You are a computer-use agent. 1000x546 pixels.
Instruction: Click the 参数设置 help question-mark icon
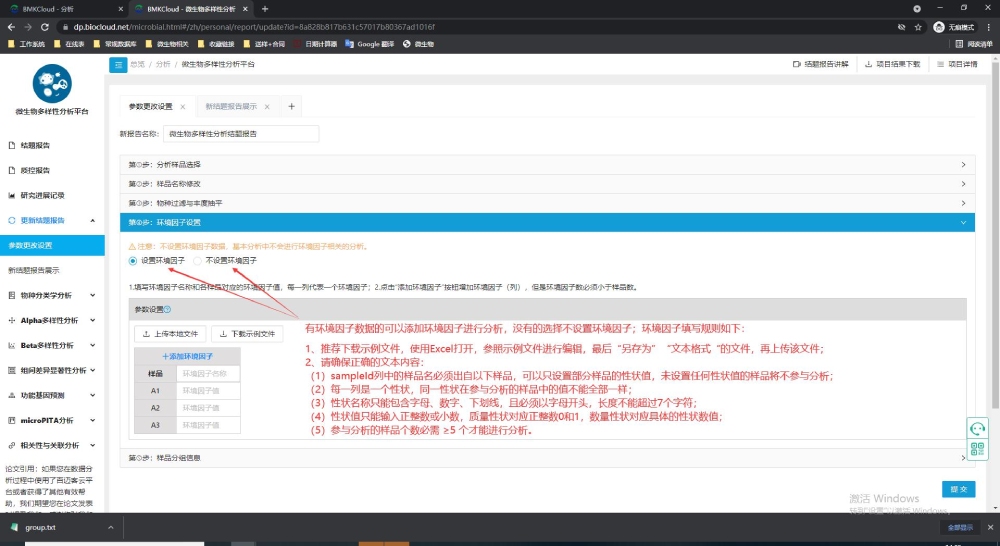coord(180,309)
